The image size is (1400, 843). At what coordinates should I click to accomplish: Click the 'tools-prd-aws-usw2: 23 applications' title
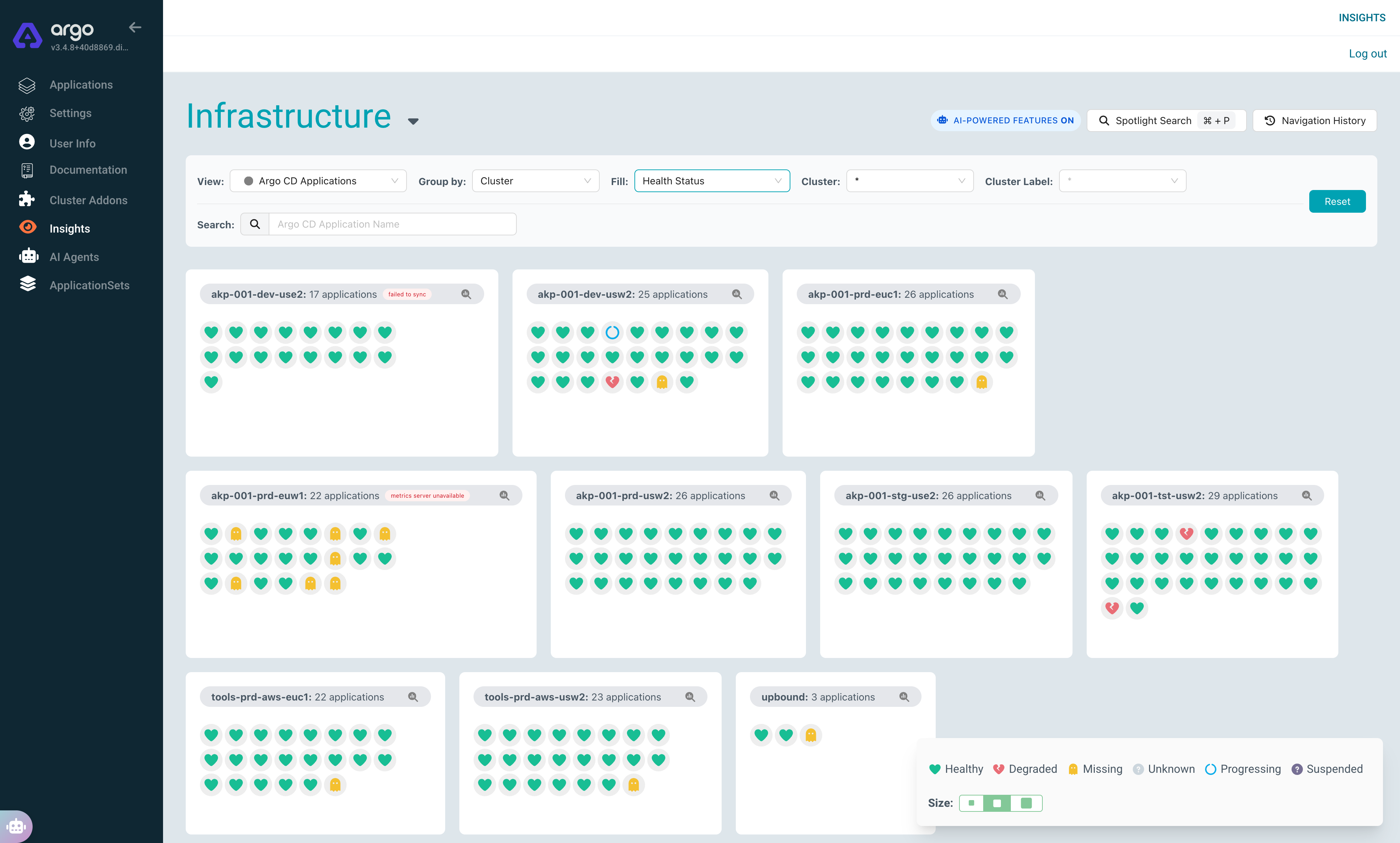[x=572, y=697]
